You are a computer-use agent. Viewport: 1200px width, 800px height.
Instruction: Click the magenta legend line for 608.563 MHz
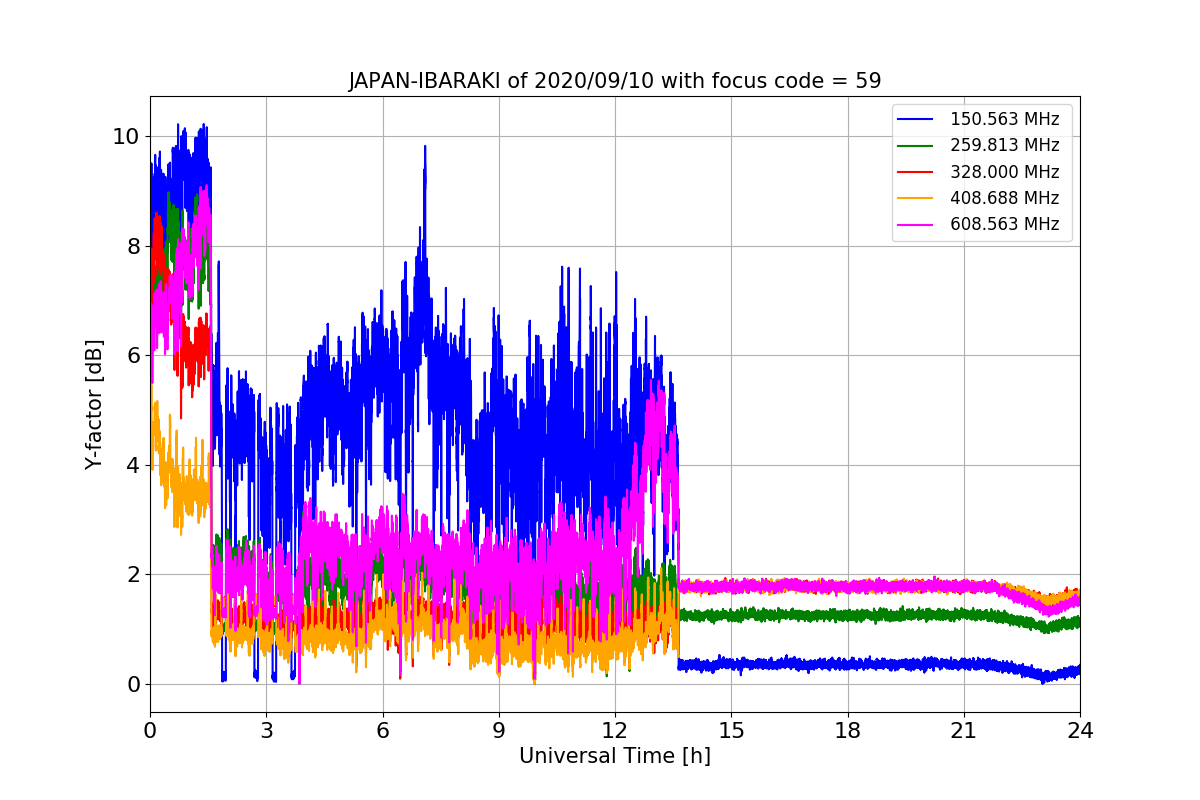(x=915, y=224)
